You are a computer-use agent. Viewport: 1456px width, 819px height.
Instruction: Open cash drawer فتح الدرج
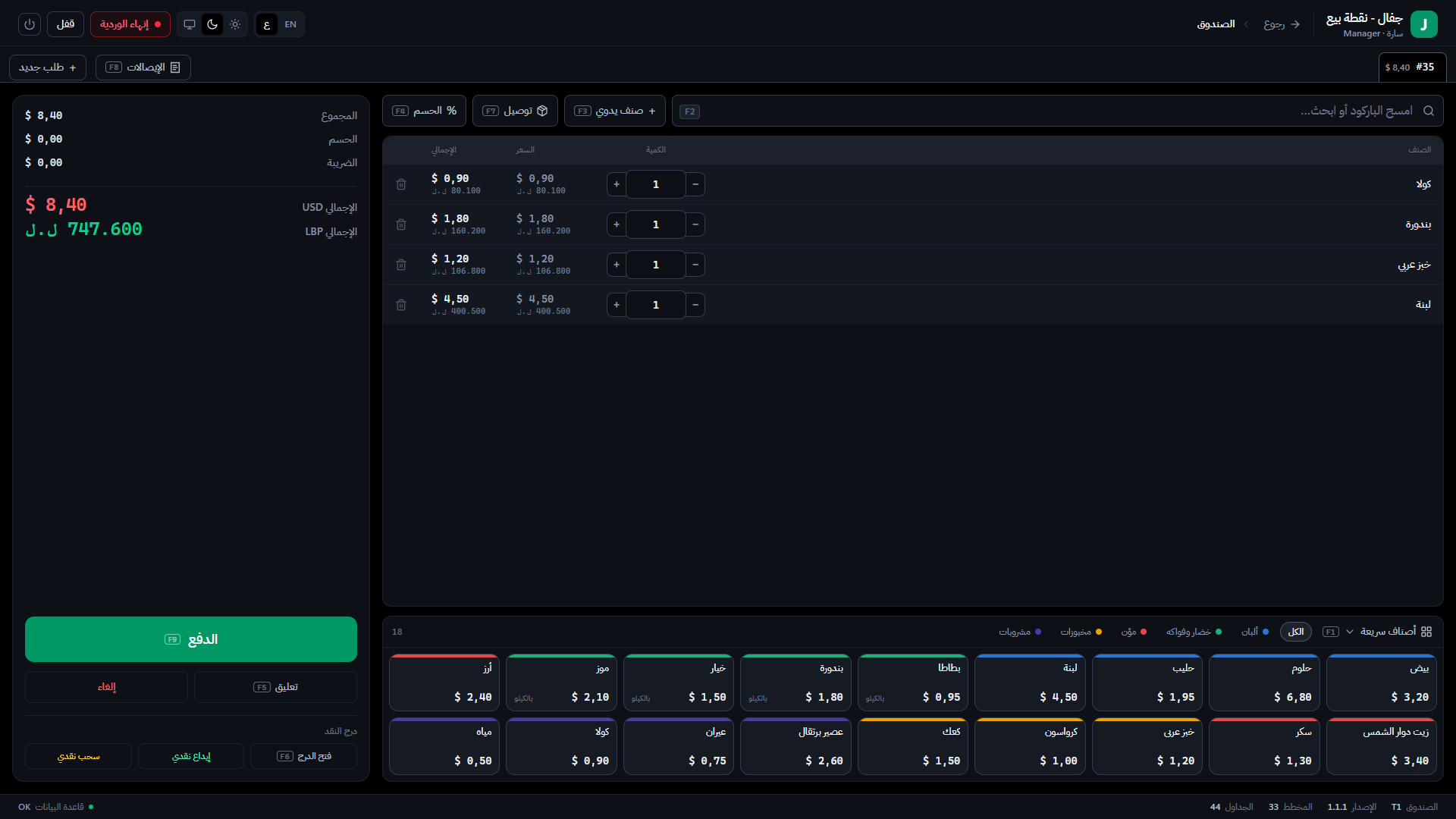(x=303, y=756)
